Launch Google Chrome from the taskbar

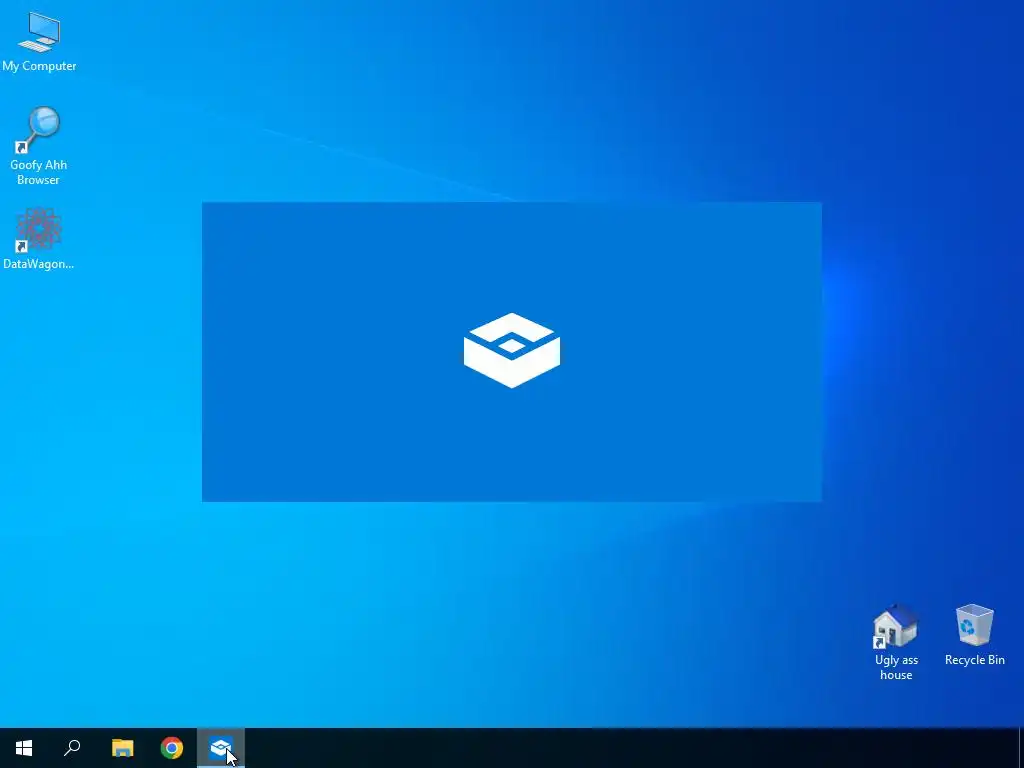pos(172,748)
